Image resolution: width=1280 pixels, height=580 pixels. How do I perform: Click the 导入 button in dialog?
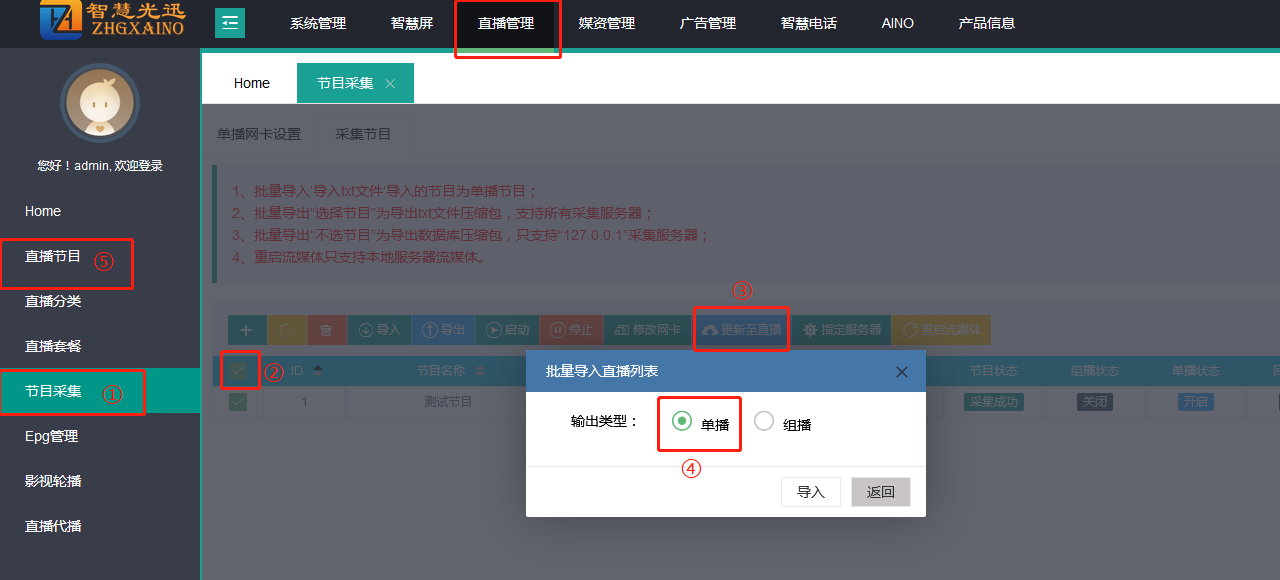pos(810,492)
